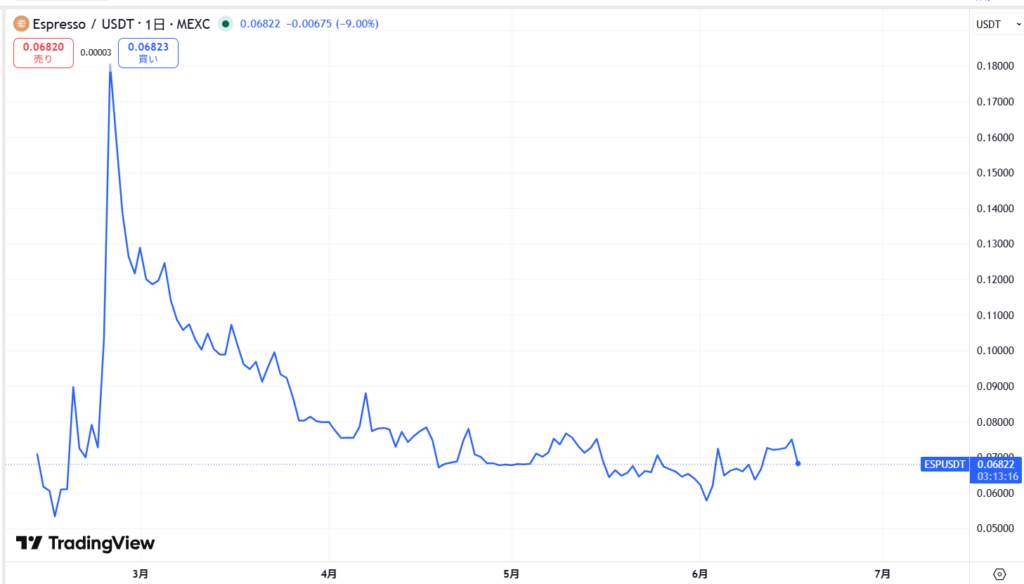Viewport: 1024px width, 584px height.
Task: Click the 5月 date axis label
Action: coord(511,574)
